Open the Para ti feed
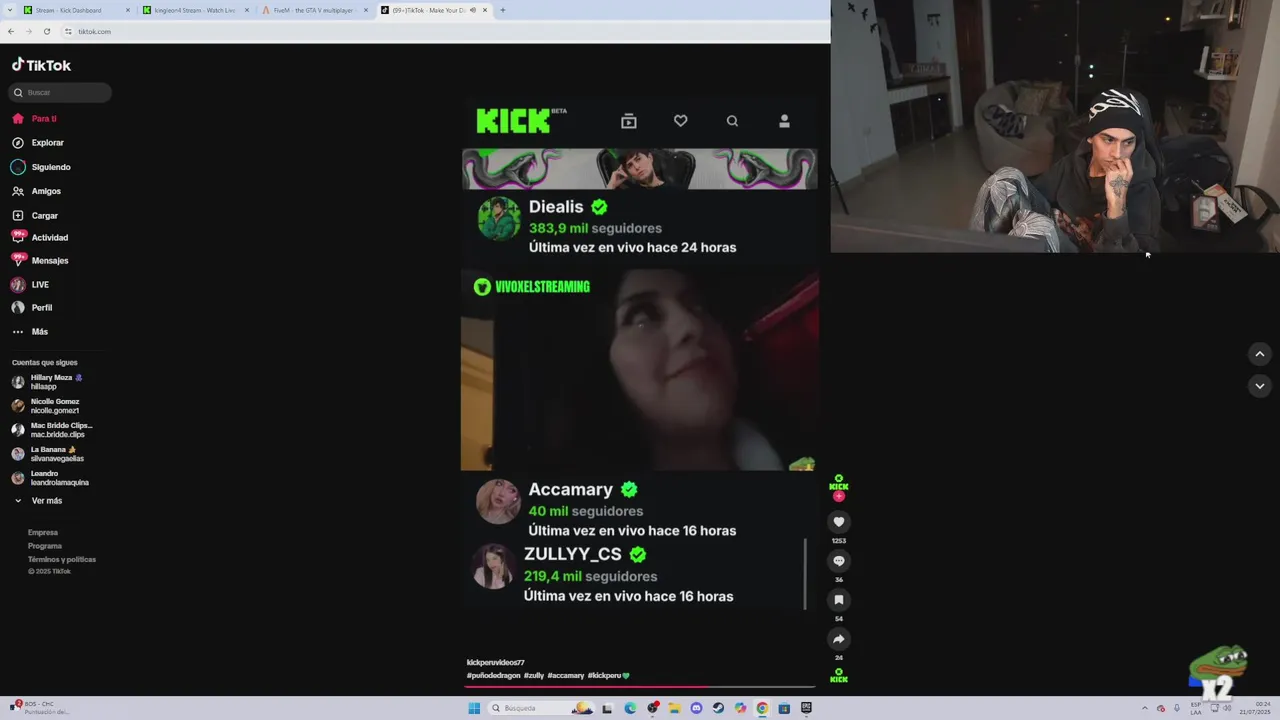 tap(34, 118)
